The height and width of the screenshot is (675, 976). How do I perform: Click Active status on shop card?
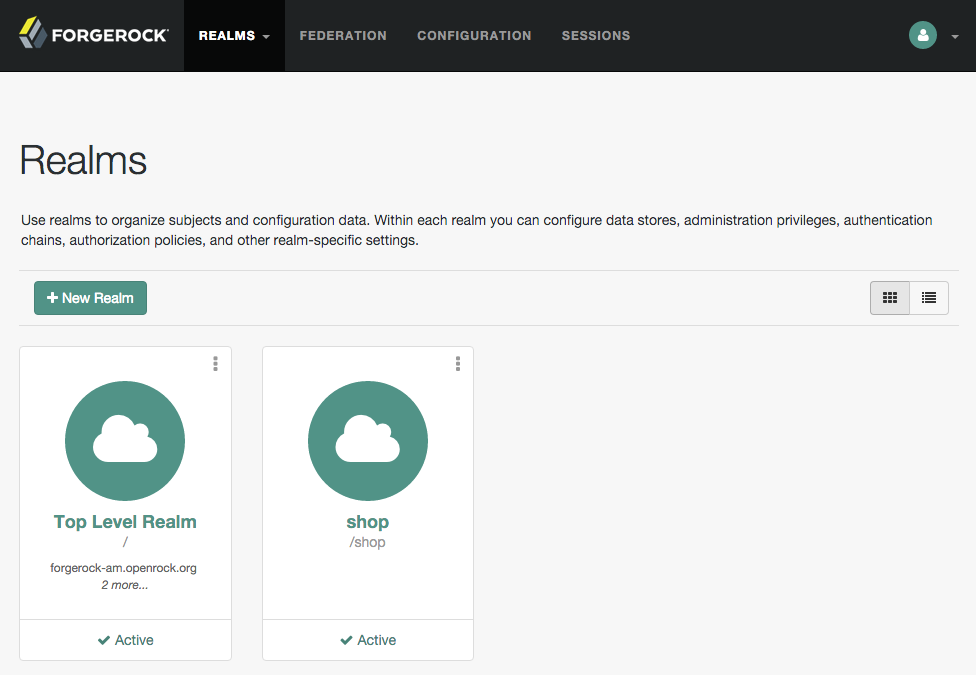pos(368,640)
